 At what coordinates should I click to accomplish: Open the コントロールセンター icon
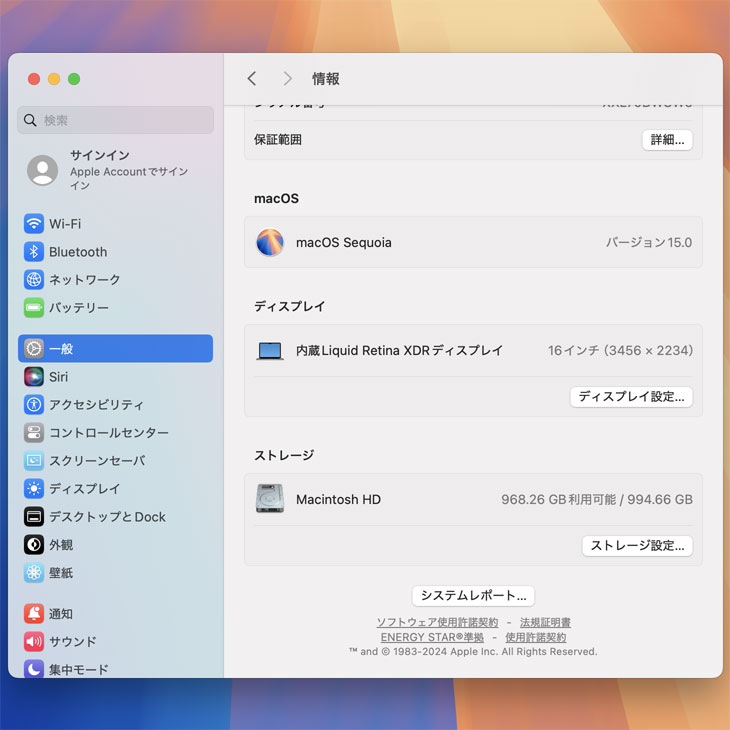coord(34,433)
